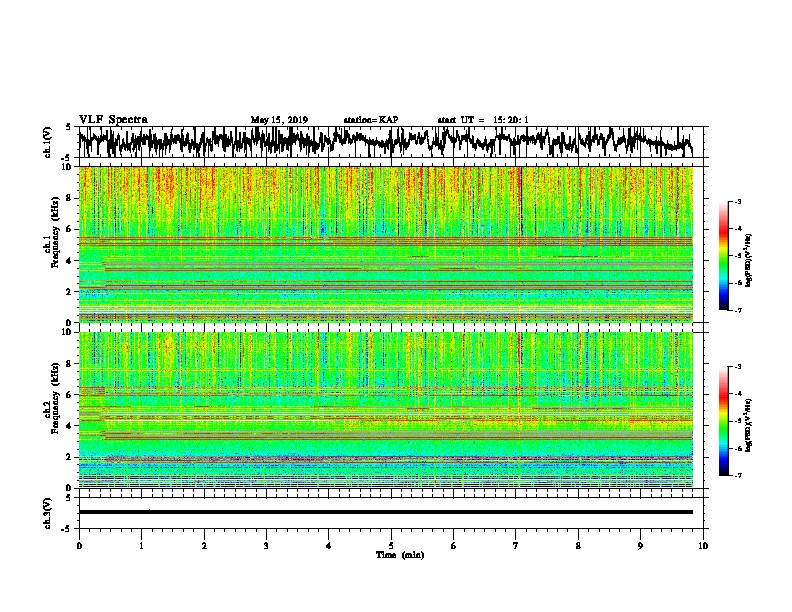
Task: Click the "station=KAP" header text
Action: pos(371,120)
